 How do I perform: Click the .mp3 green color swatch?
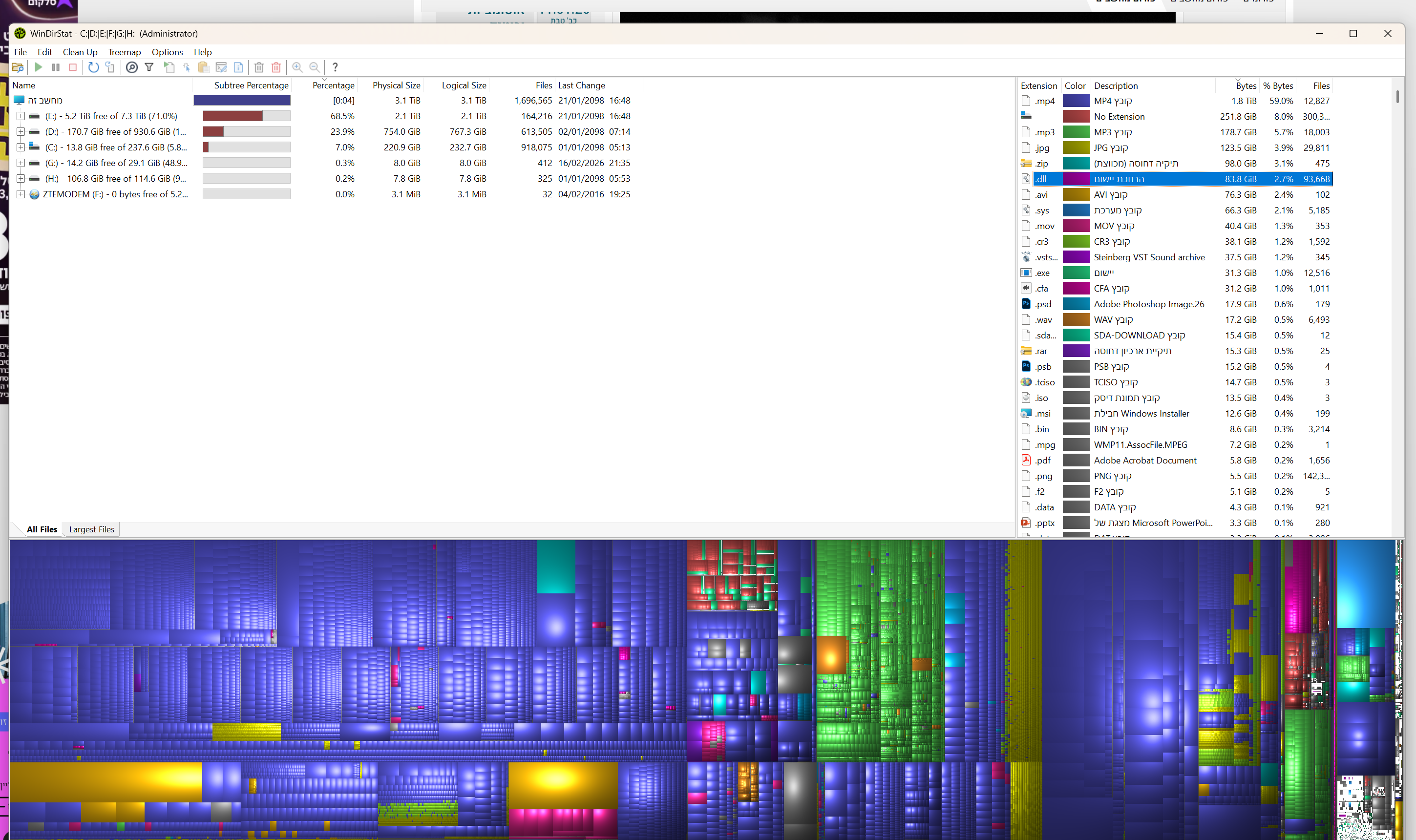pyautogui.click(x=1076, y=132)
